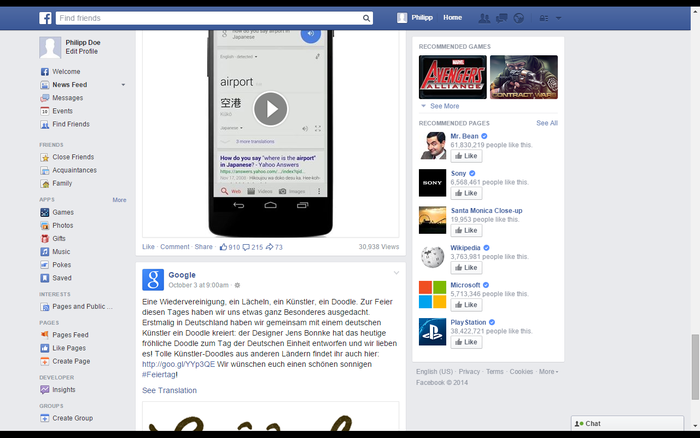Open the notifications globe icon

pyautogui.click(x=519, y=18)
